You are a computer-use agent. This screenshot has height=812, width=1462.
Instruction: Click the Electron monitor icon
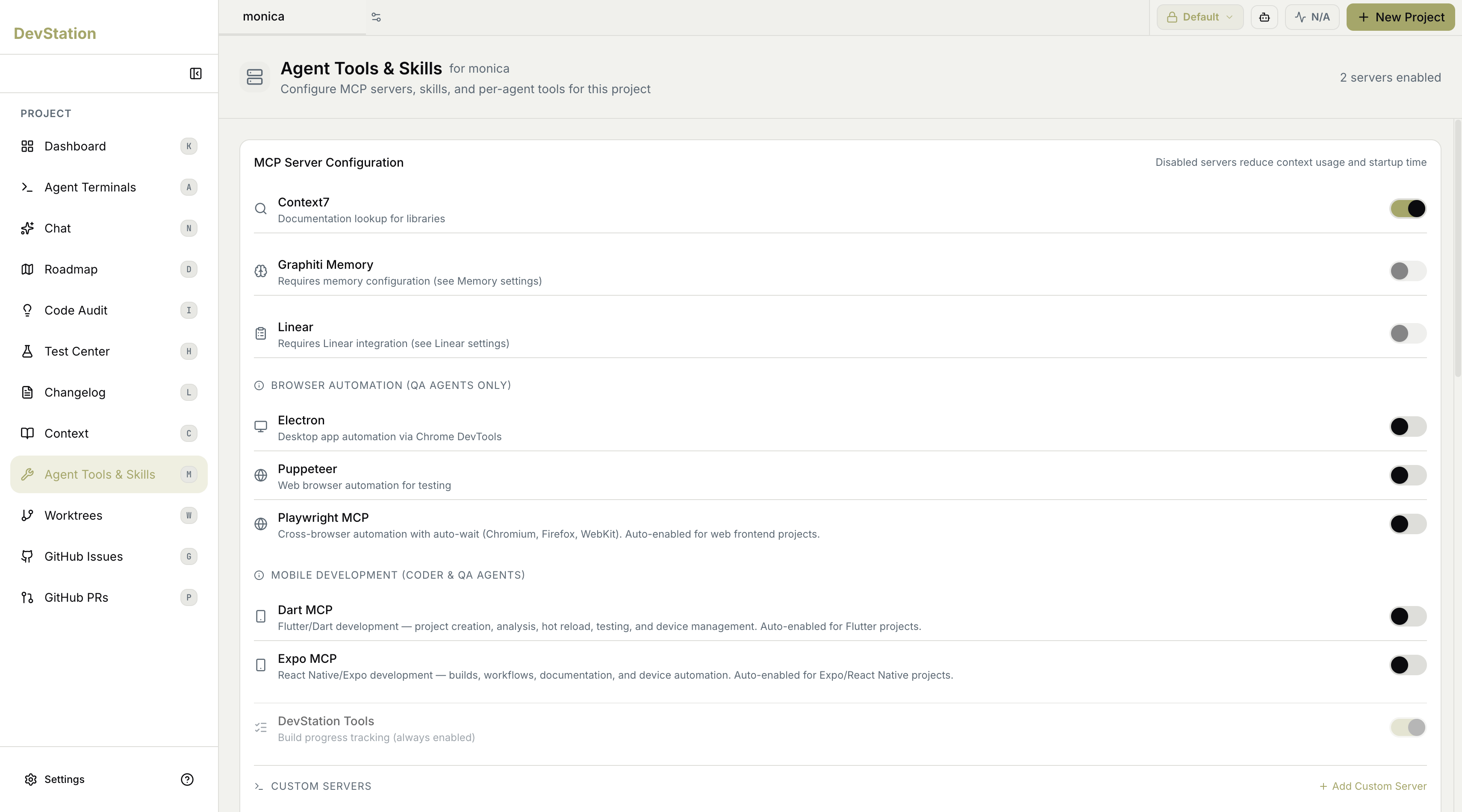260,427
